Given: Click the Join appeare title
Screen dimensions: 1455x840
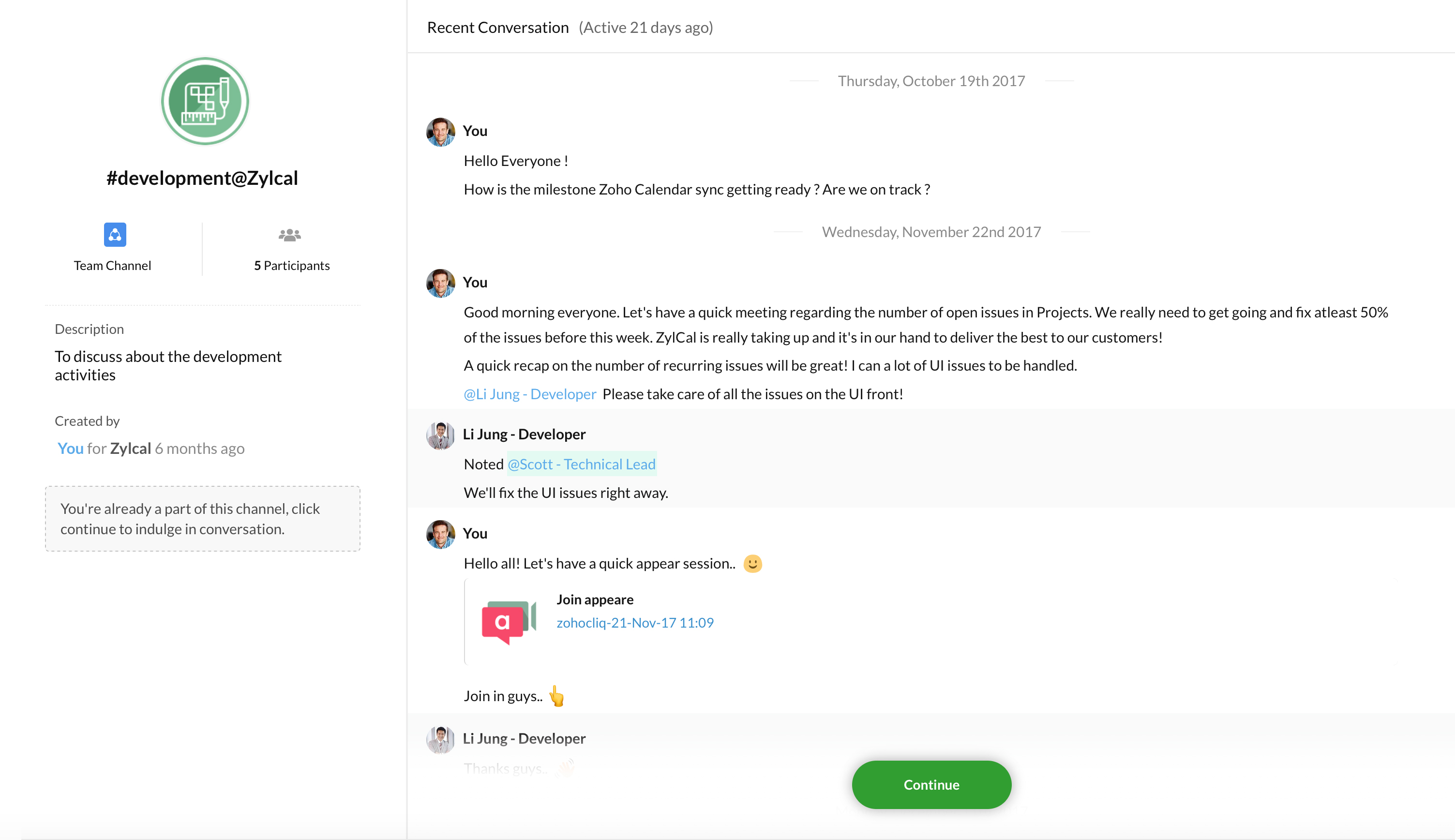Looking at the screenshot, I should 595,600.
